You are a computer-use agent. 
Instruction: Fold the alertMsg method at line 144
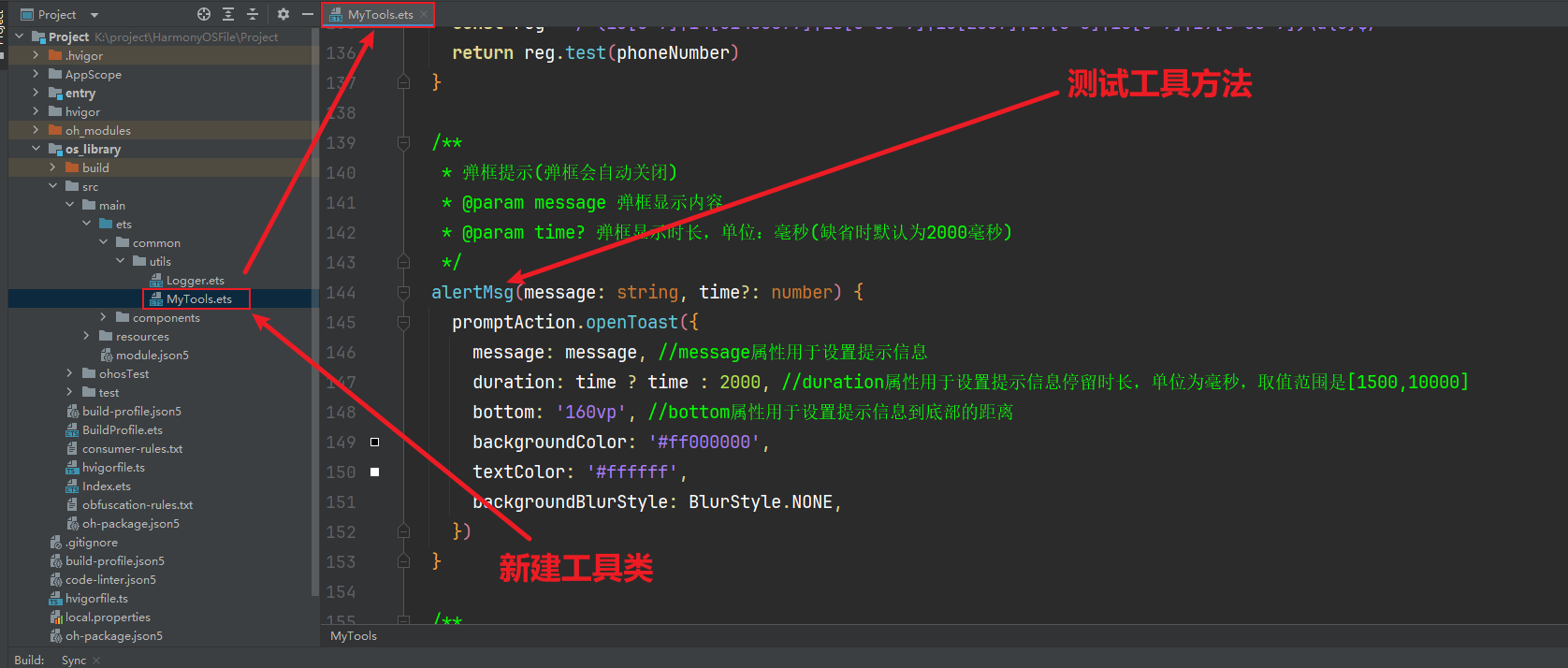[403, 292]
